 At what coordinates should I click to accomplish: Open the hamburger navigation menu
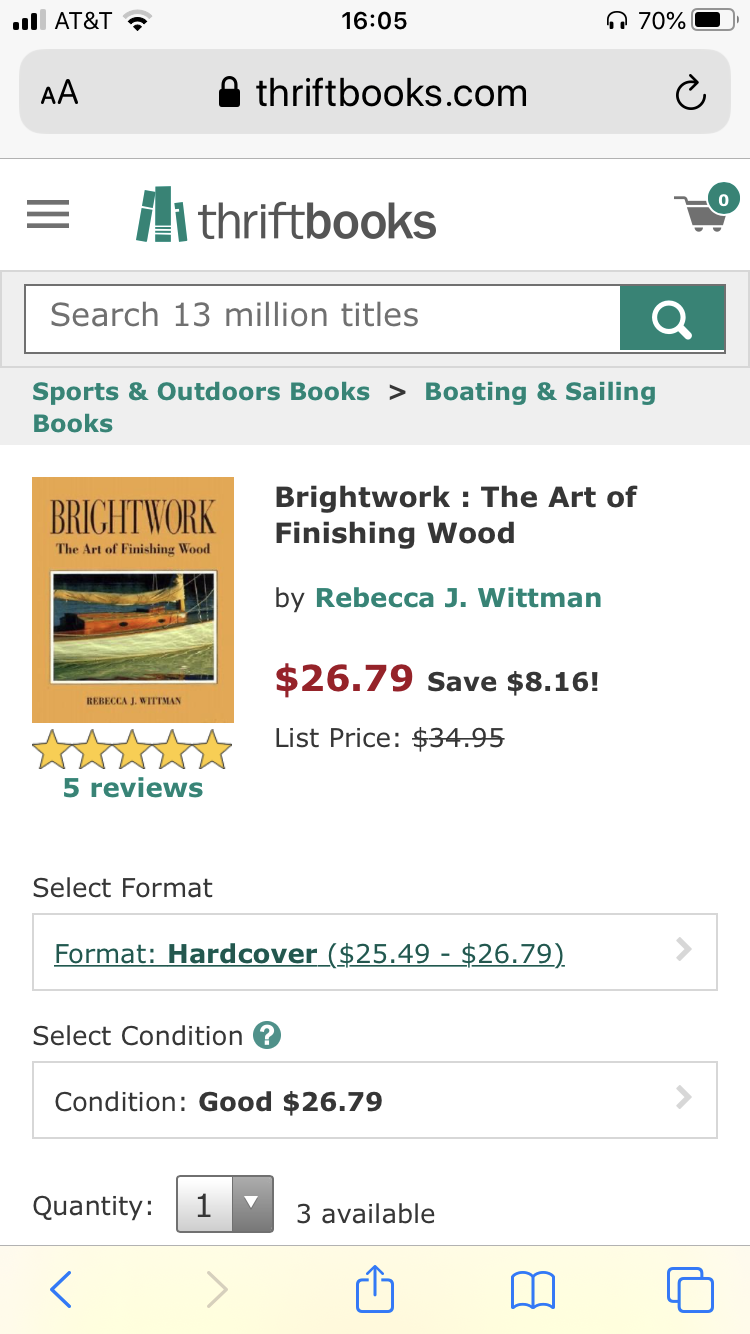tap(48, 215)
